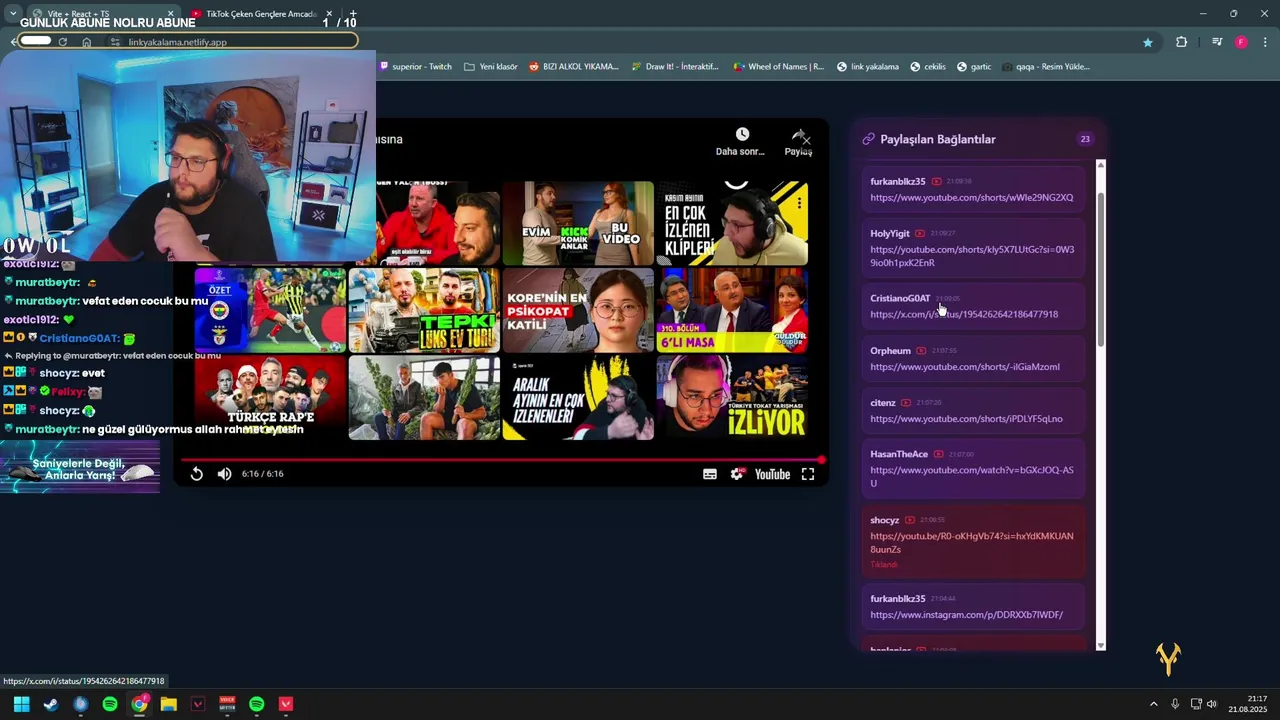
Task: Click the red video progress bar
Action: click(x=500, y=460)
